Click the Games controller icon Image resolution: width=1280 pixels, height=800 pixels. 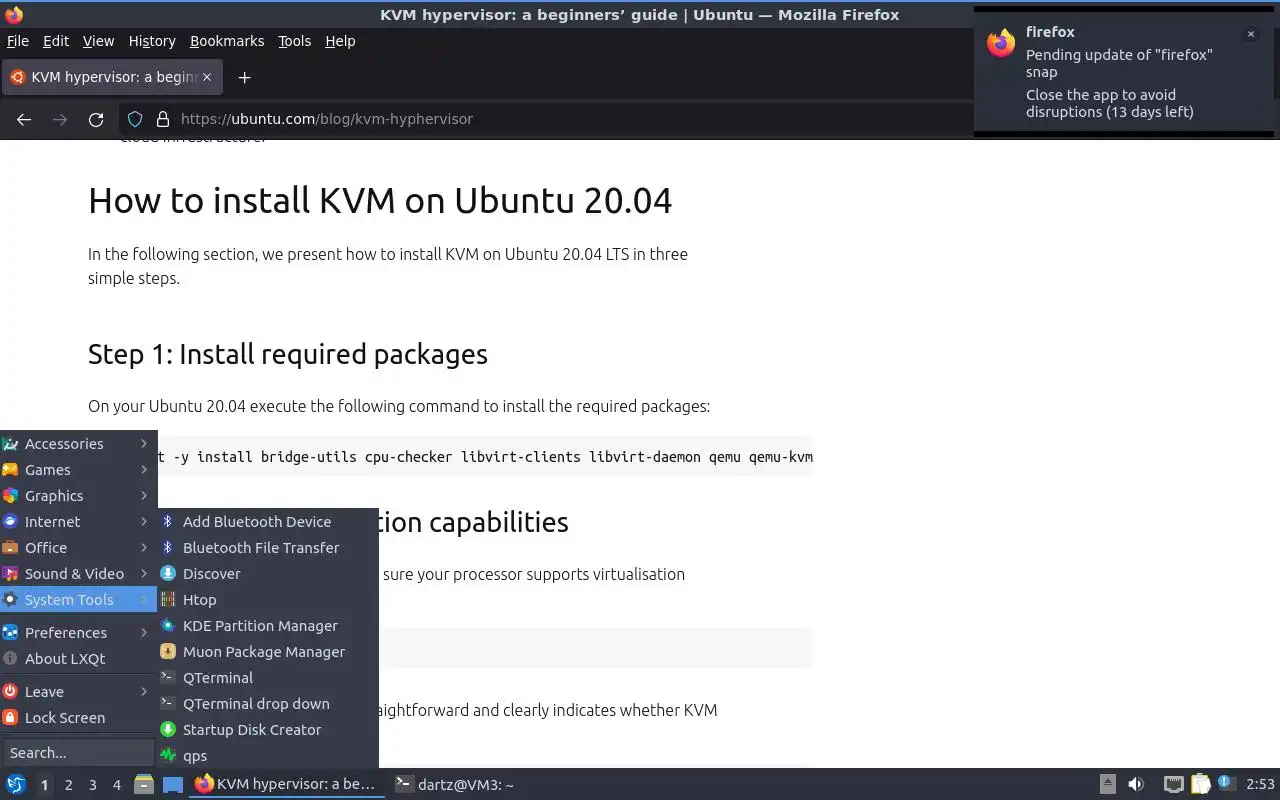pos(10,469)
